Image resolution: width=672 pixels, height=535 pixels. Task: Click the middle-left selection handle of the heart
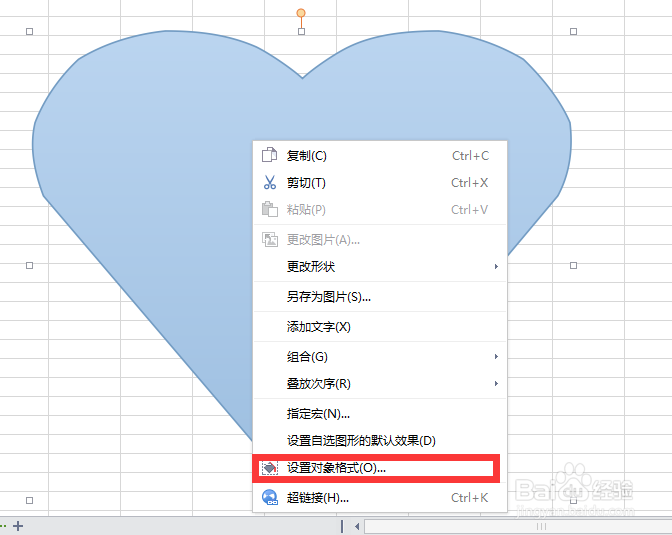point(30,265)
